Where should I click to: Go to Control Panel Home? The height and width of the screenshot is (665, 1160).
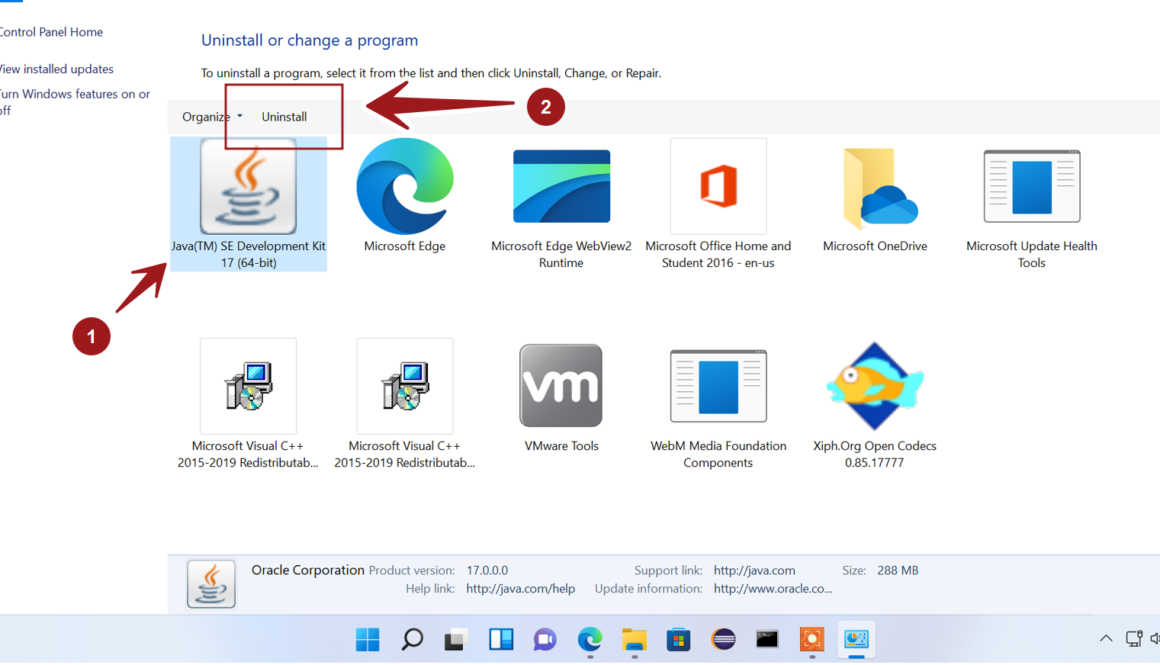click(52, 32)
